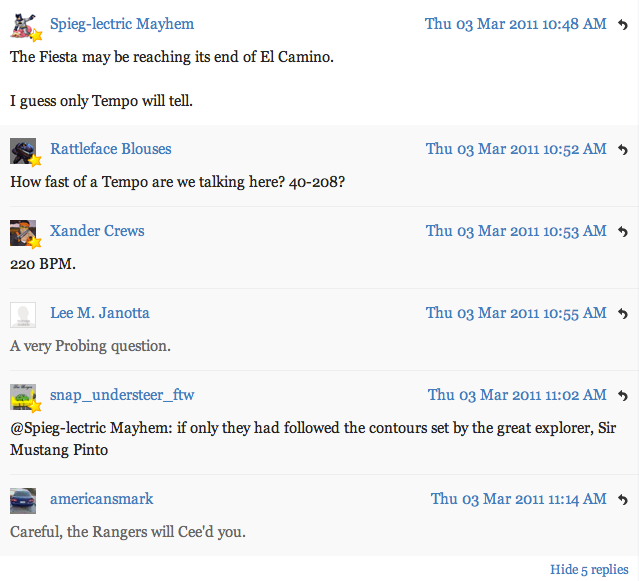Click the comment text '220 BPM.'
Screen dimensions: 639x581
click(43, 264)
